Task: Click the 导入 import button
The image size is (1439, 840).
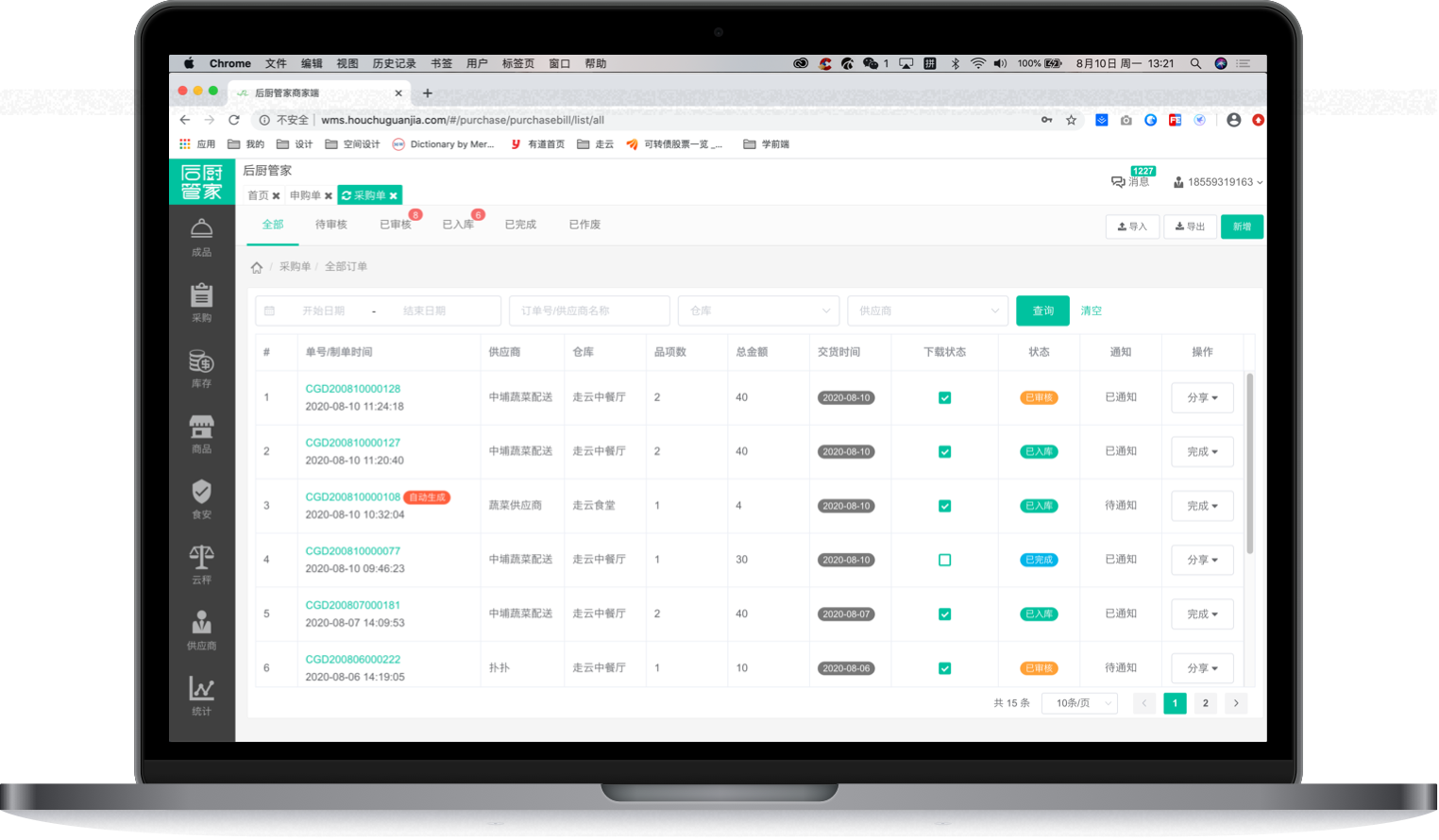Action: click(x=1132, y=227)
